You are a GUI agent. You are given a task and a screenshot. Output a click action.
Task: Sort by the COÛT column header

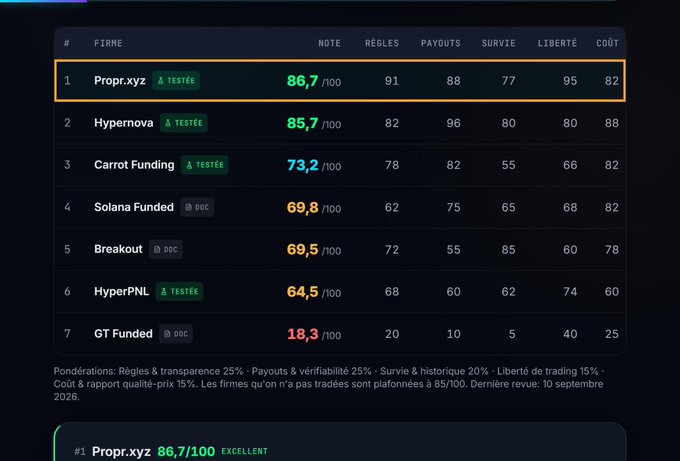(x=607, y=43)
